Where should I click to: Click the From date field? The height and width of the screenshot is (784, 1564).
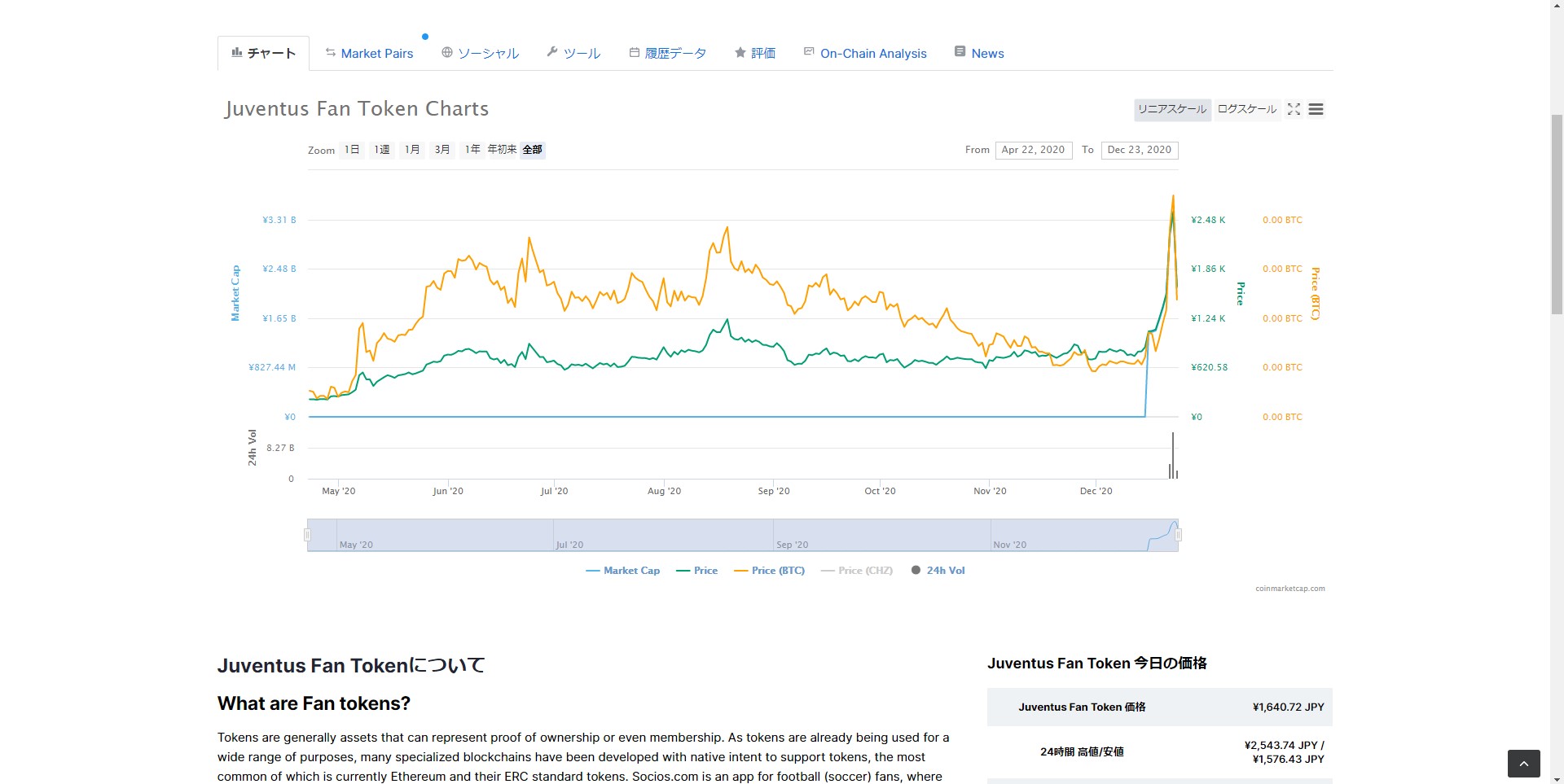[x=1032, y=150]
